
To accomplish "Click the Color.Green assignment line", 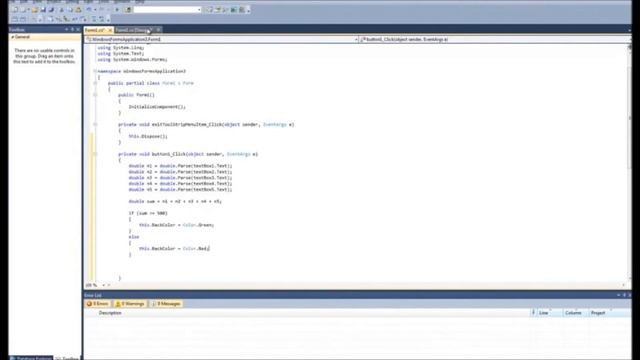I will (x=177, y=225).
